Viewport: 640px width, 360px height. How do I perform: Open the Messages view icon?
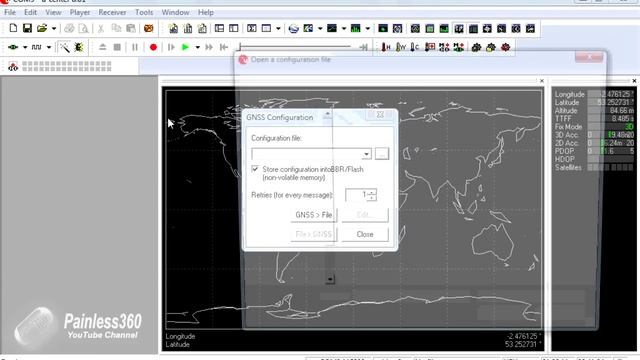[x=219, y=28]
